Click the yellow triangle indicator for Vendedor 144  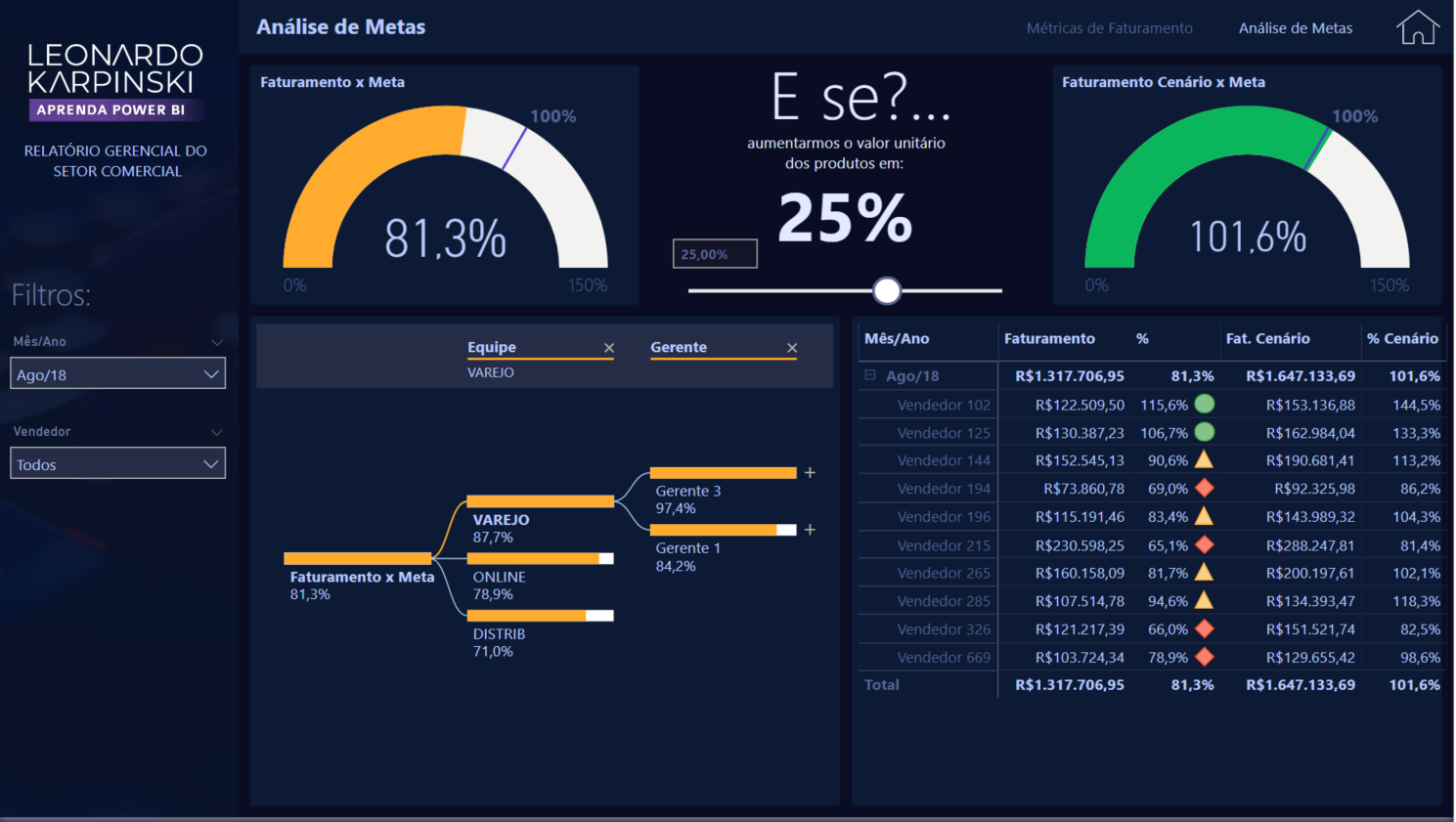click(1204, 459)
